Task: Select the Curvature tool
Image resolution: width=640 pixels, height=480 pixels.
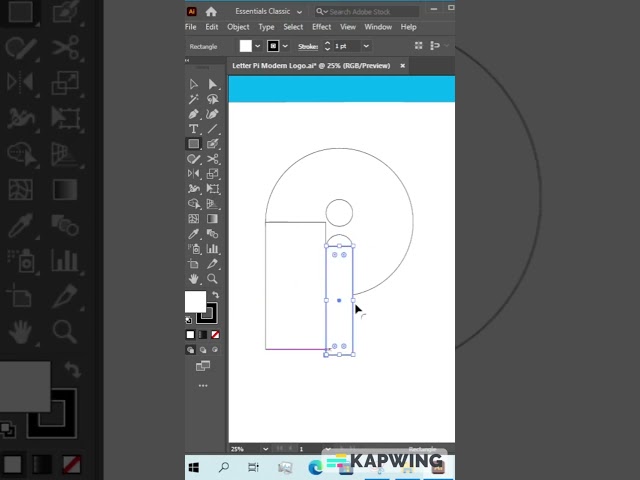Action: tap(212, 114)
